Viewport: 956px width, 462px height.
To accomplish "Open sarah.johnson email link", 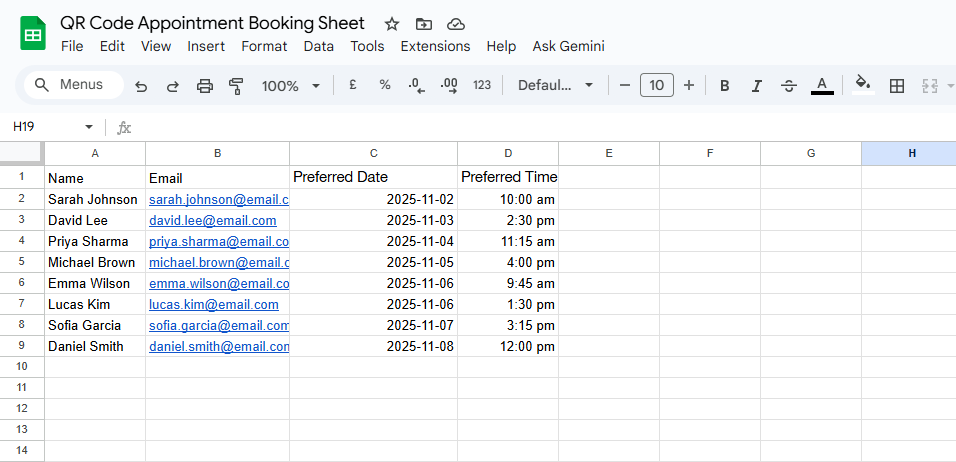I will click(219, 199).
